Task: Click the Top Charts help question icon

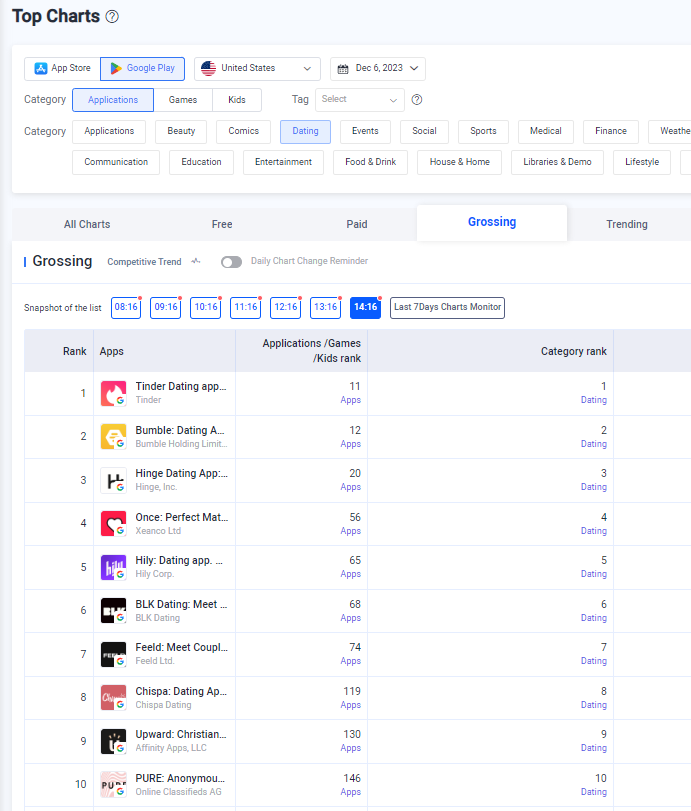Action: pos(112,17)
